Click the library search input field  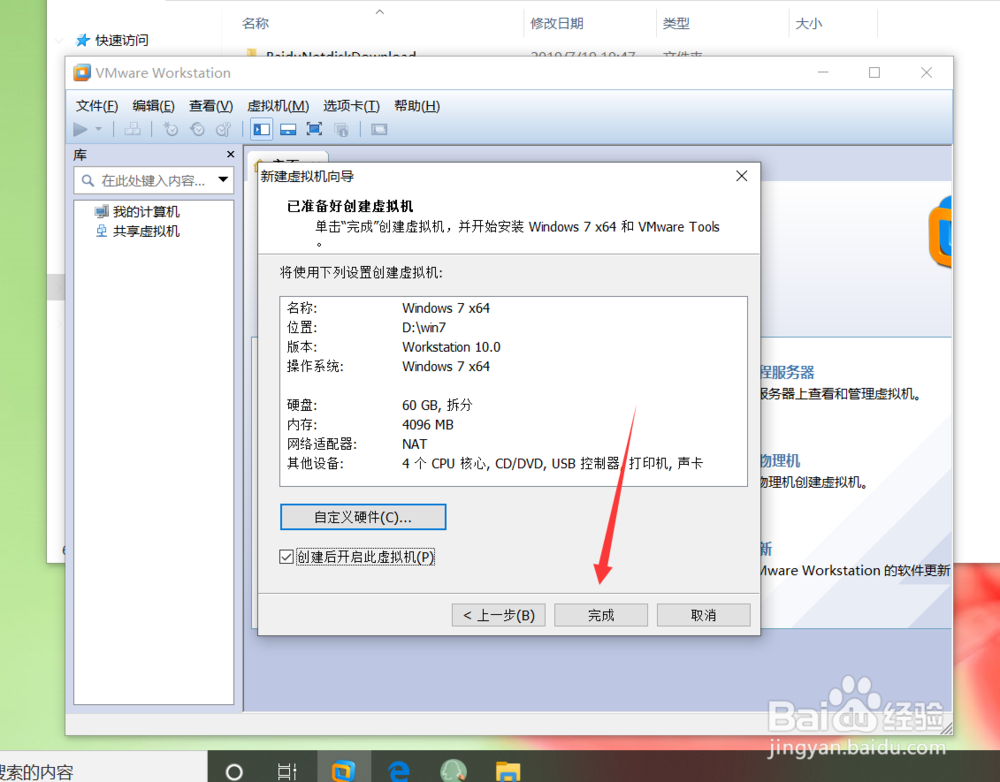(x=150, y=180)
